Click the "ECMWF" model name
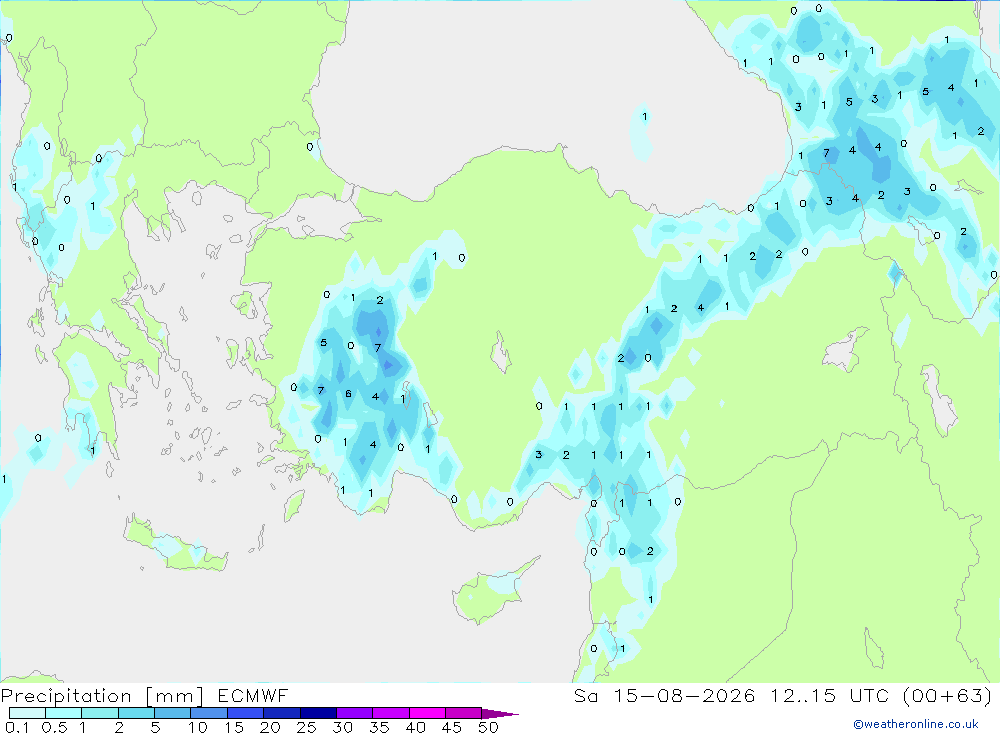 (x=253, y=695)
